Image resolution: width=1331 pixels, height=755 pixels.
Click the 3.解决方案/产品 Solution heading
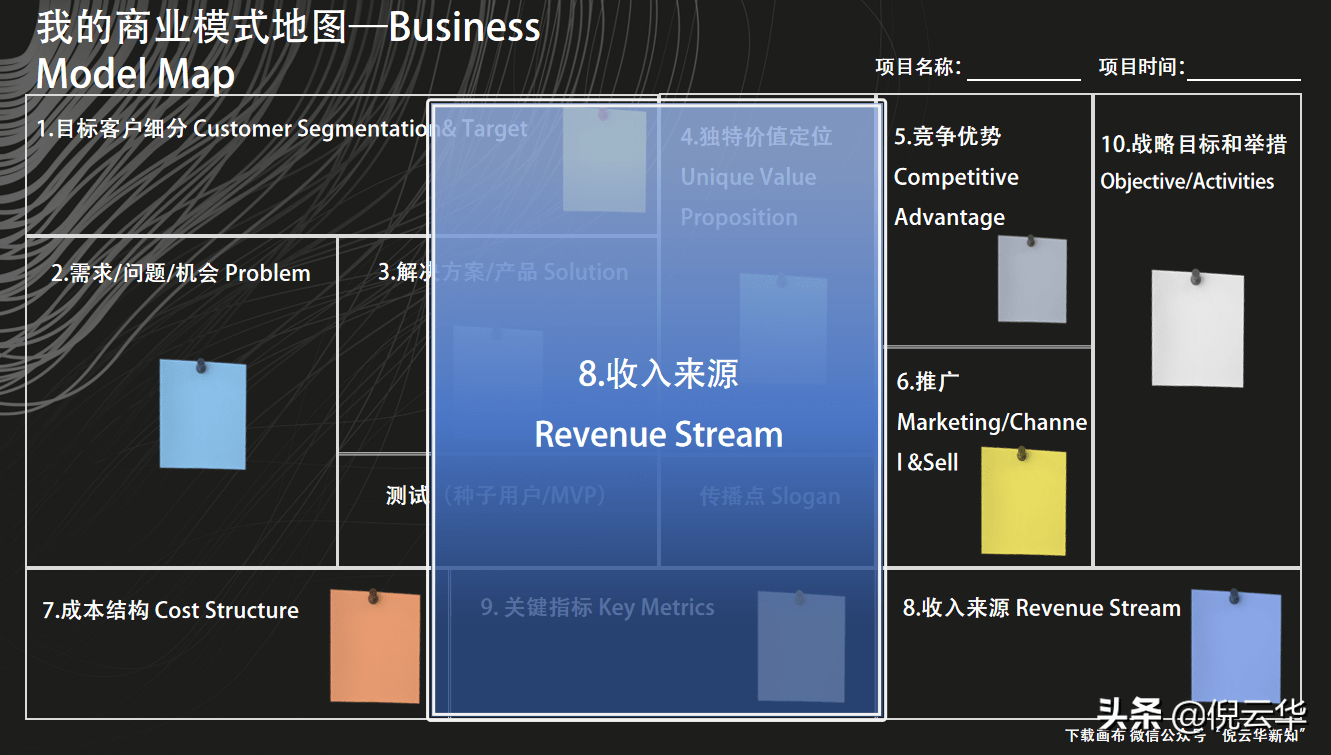coord(503,272)
